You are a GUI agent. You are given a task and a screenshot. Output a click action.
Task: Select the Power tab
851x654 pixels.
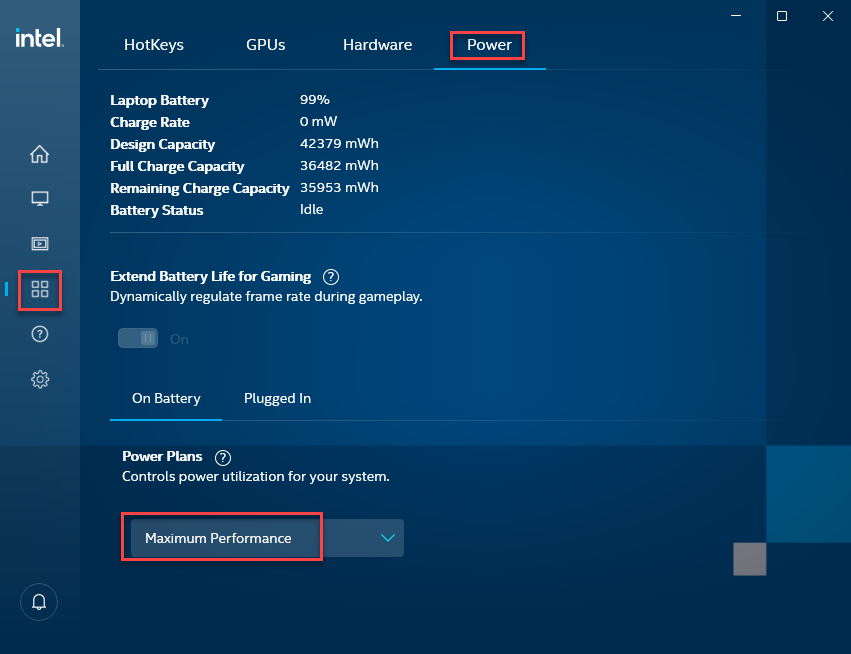[489, 45]
